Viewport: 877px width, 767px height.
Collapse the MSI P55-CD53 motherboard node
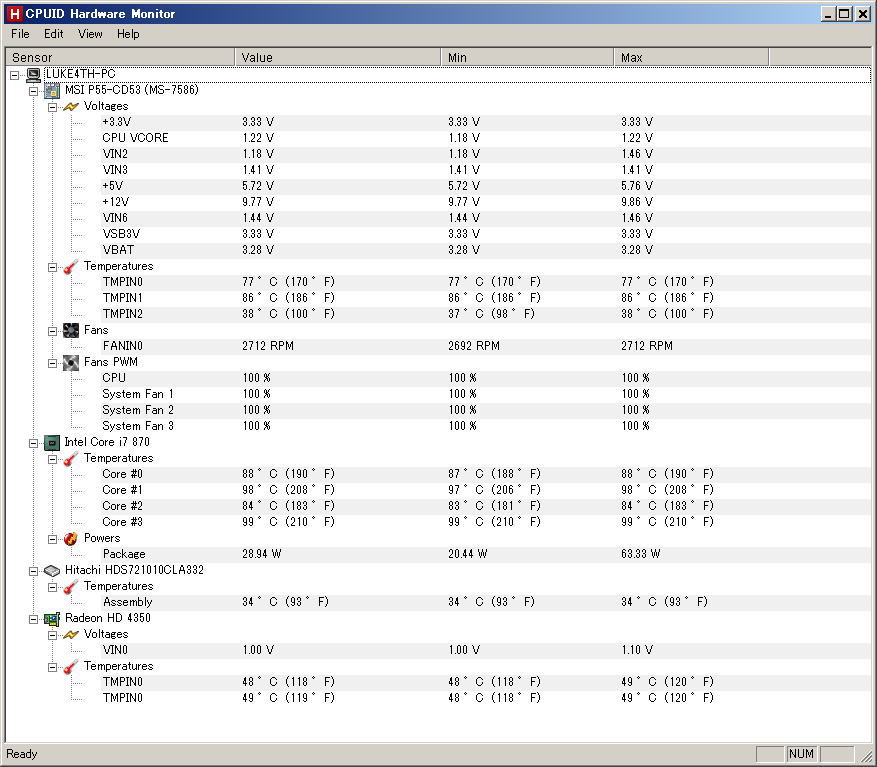pyautogui.click(x=34, y=91)
